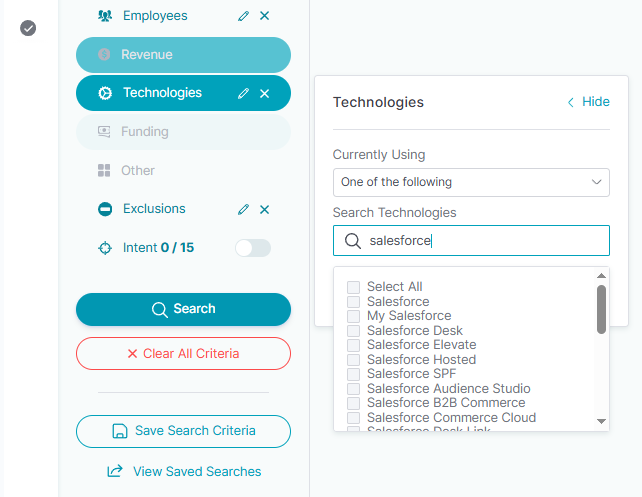Click the Technologies pencil edit icon
This screenshot has width=642, height=497.
point(243,93)
